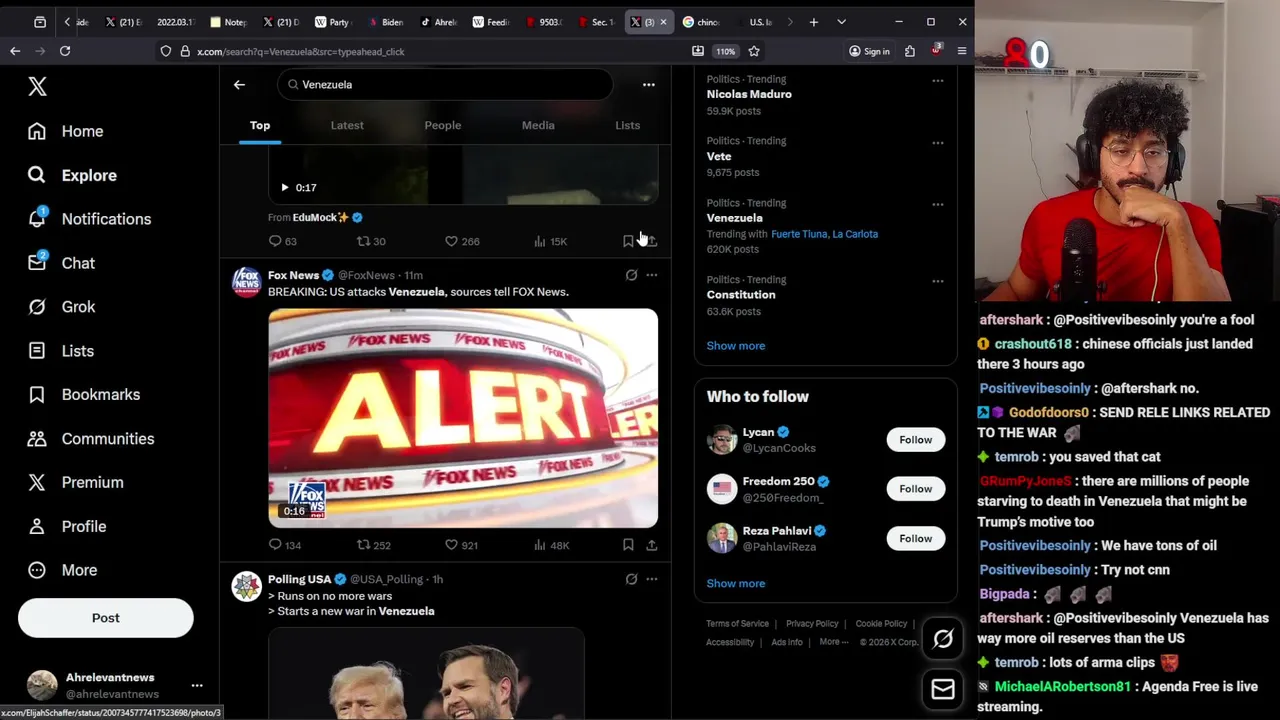The width and height of the screenshot is (1280, 720).
Task: Open Nicolas Maduro trending topic
Action: (749, 94)
